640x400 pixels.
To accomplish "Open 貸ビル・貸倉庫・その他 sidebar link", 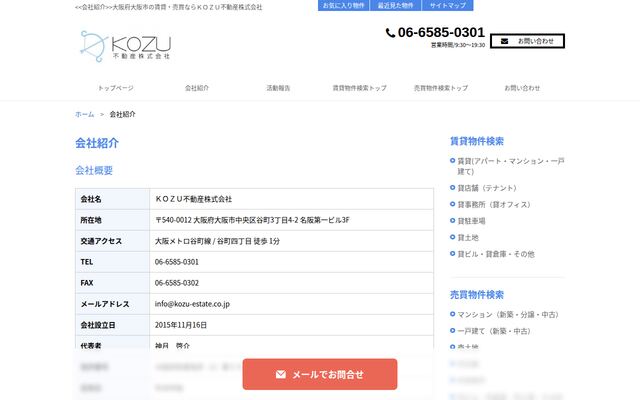I will [496, 254].
